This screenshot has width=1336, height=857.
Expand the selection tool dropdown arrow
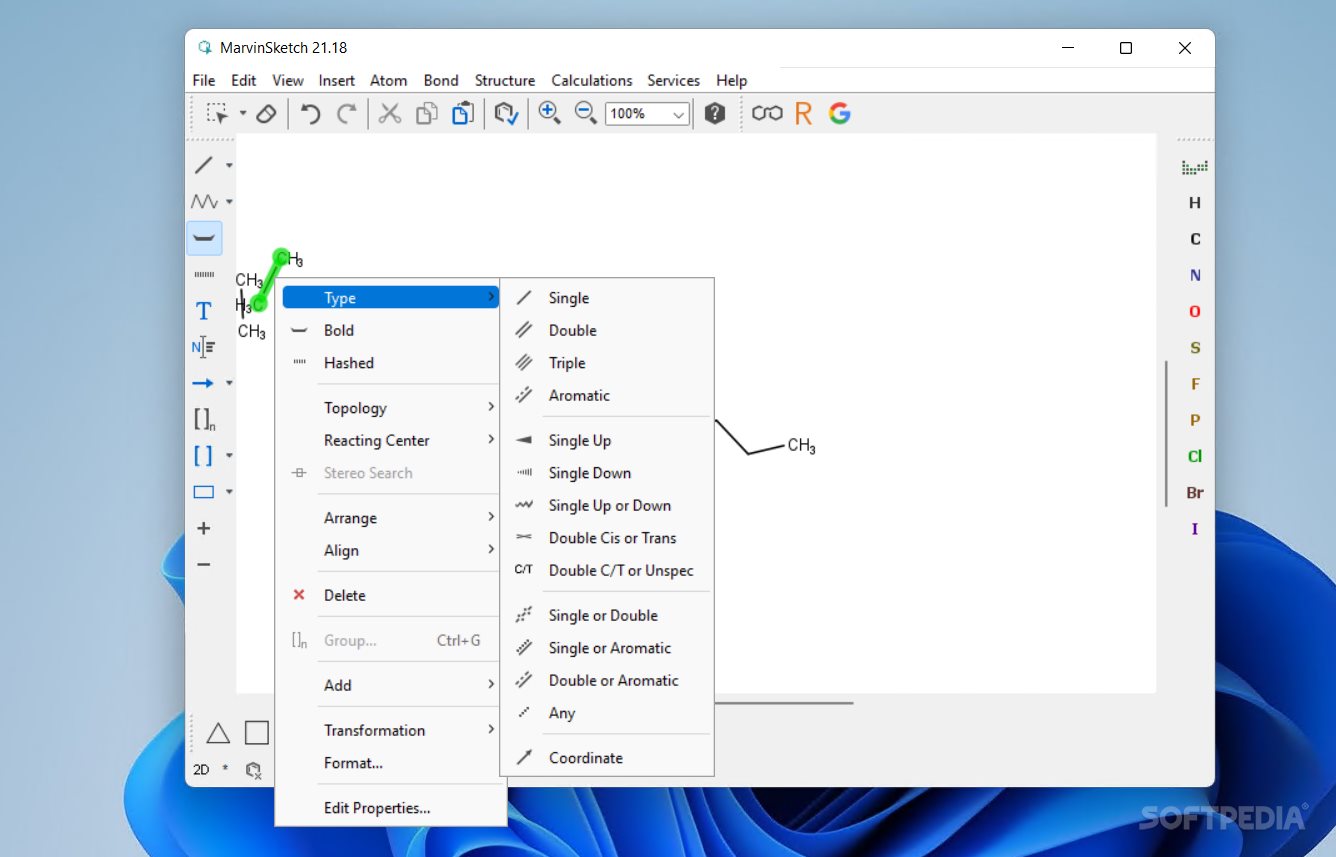242,114
